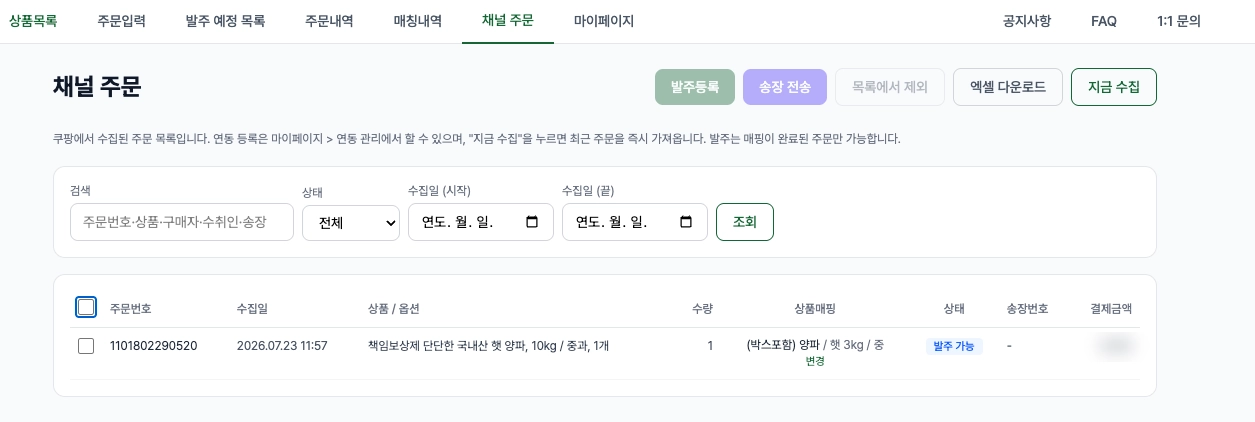Open the 매칭내역 tab
This screenshot has height=422, width=1255.
click(418, 21)
